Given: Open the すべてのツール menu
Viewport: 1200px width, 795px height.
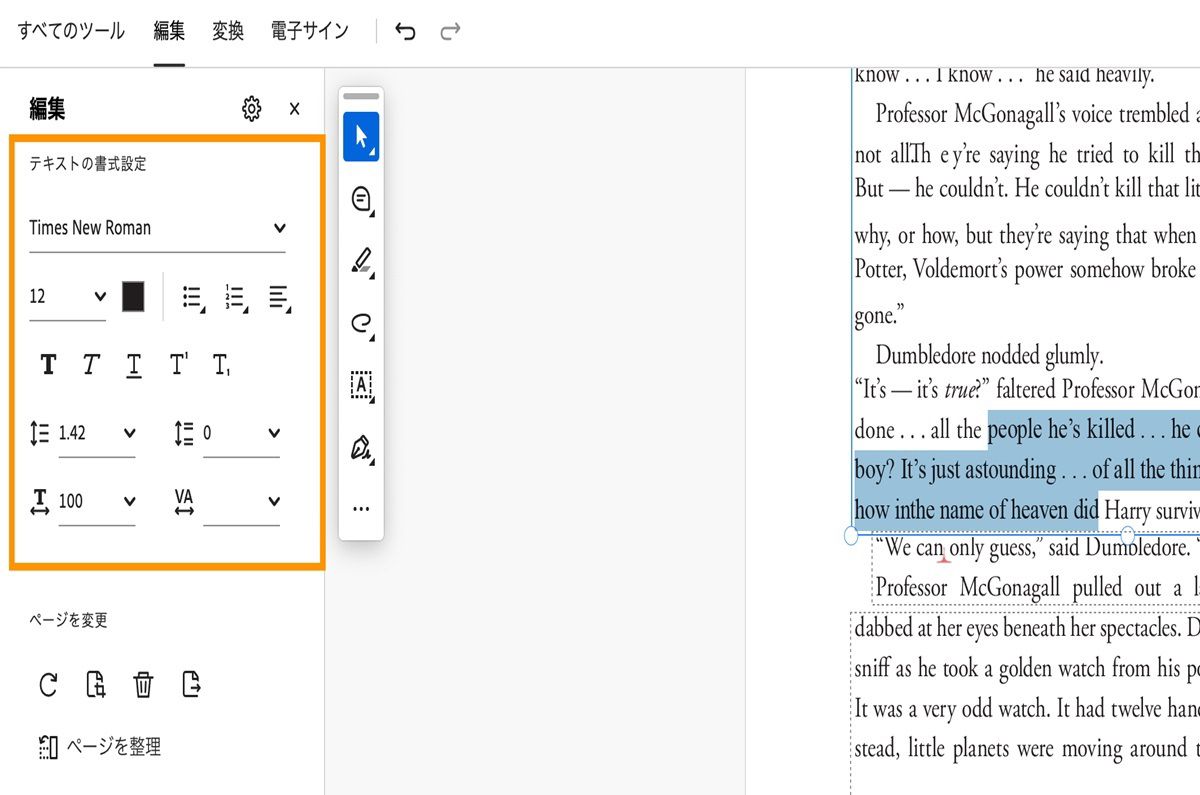Looking at the screenshot, I should click(71, 32).
